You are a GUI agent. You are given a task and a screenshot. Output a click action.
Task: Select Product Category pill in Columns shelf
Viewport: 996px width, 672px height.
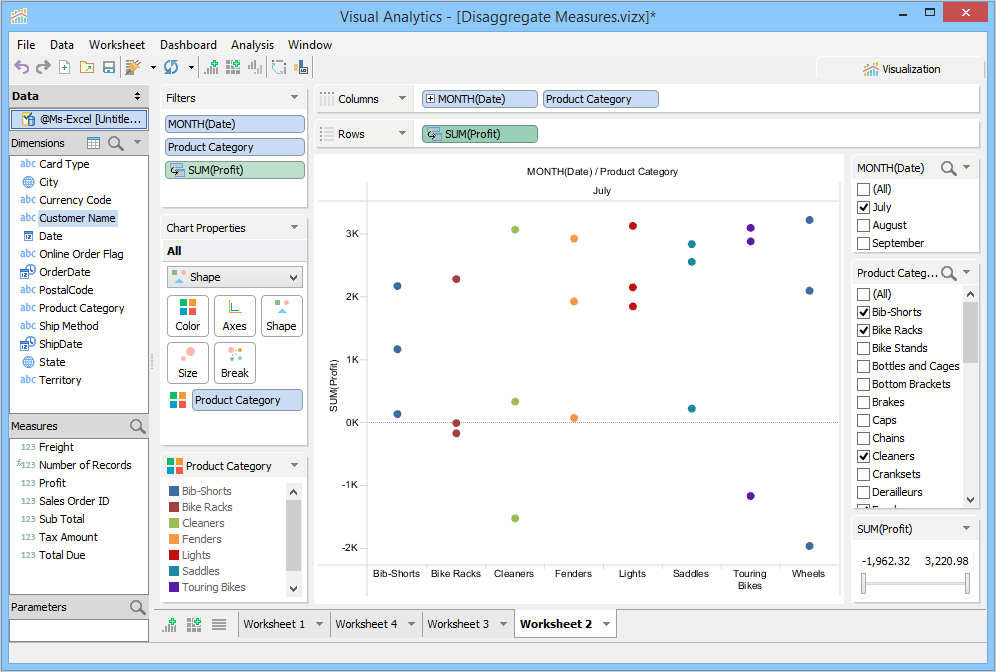tap(601, 99)
